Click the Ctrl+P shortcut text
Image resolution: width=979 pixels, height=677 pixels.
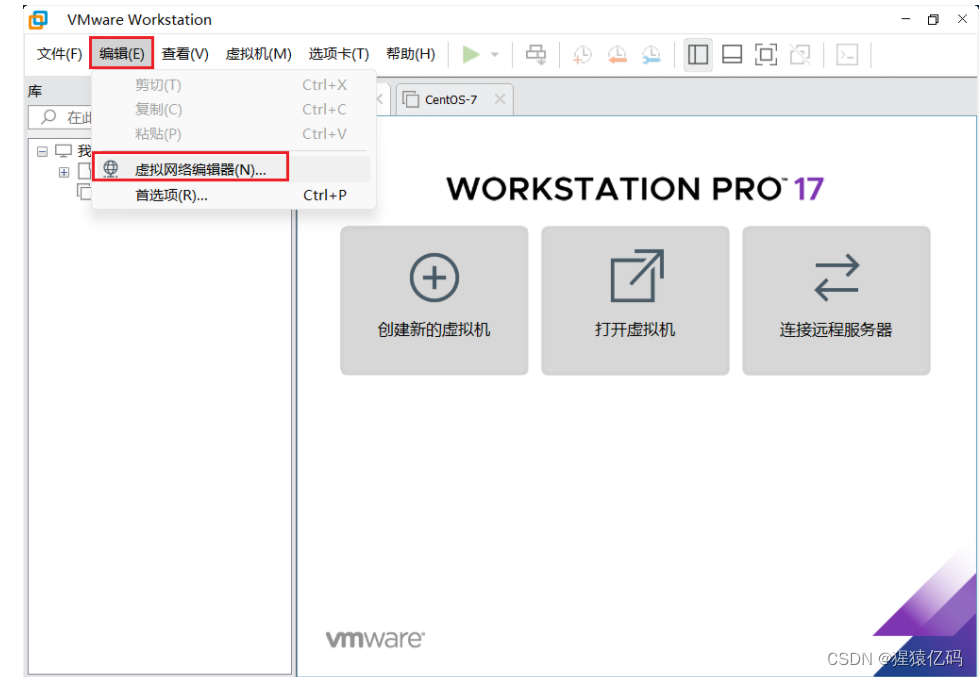325,195
